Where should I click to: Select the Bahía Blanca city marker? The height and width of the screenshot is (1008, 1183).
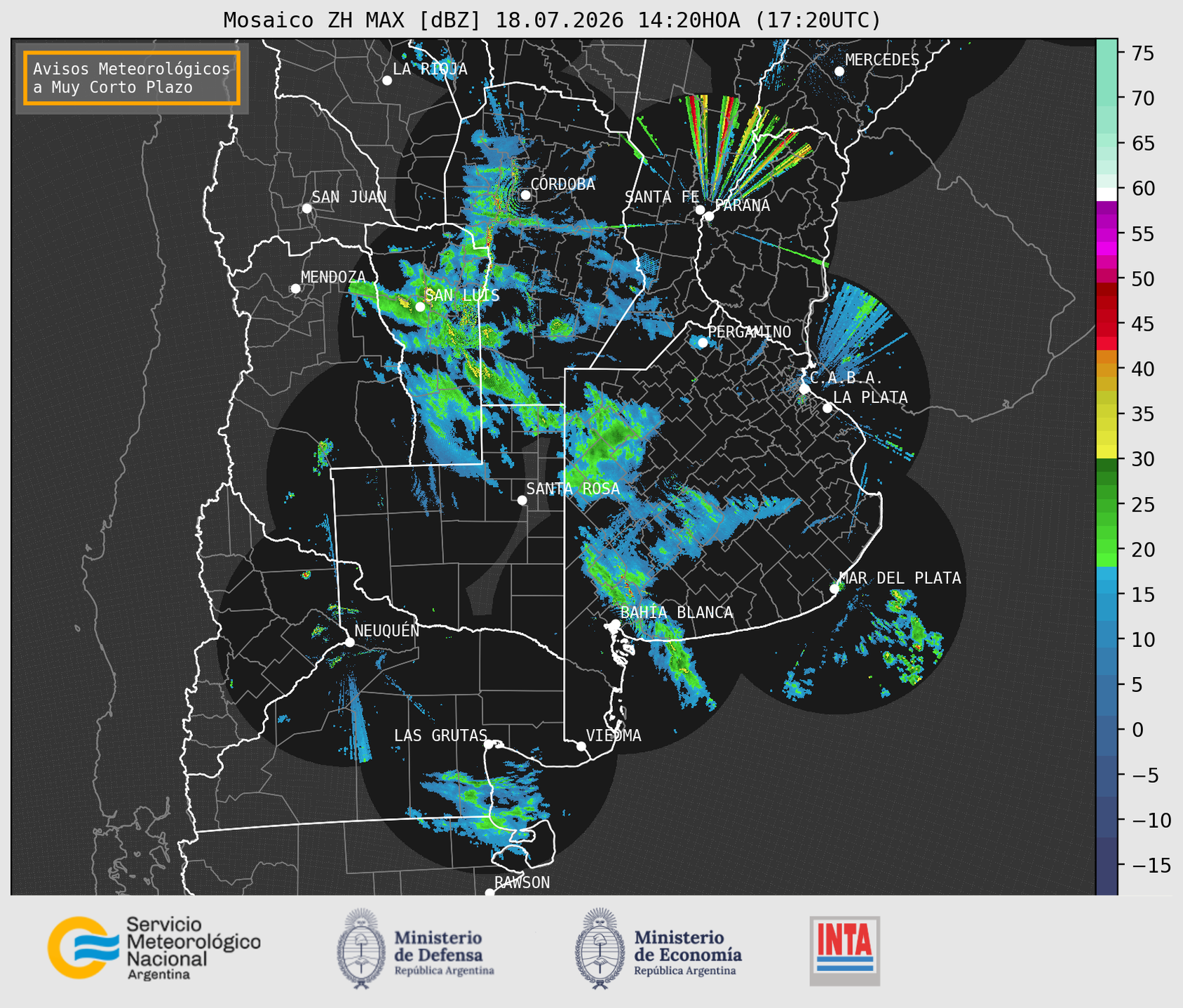tap(615, 624)
